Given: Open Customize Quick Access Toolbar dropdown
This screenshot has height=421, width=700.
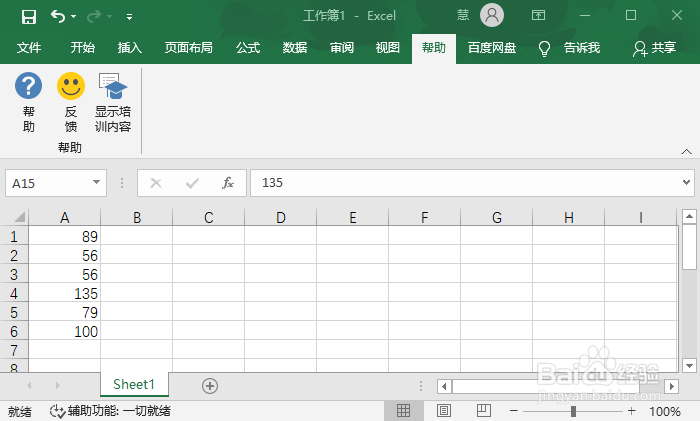Looking at the screenshot, I should pos(129,17).
